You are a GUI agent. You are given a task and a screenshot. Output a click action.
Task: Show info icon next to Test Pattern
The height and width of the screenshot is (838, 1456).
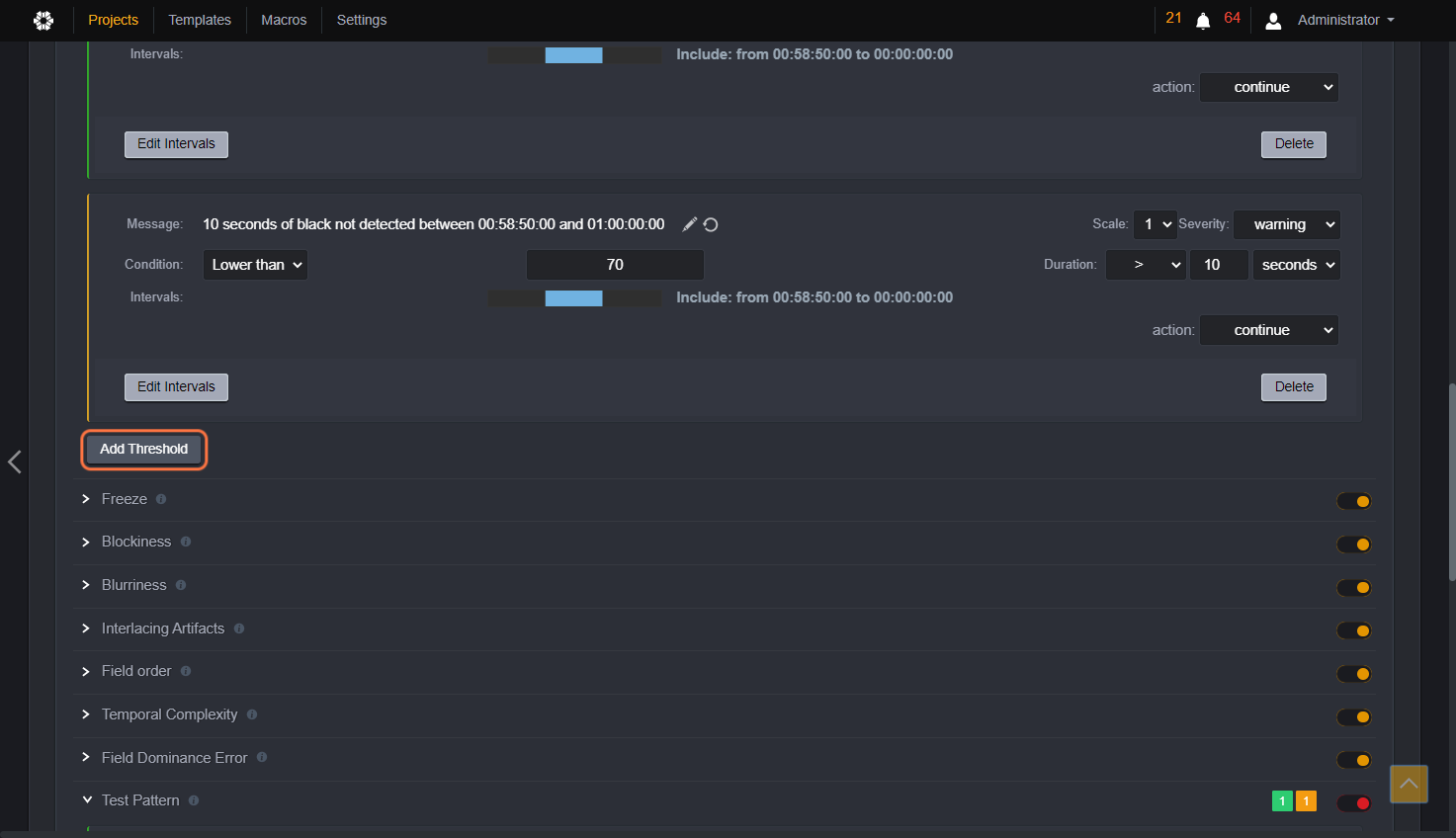tap(194, 800)
